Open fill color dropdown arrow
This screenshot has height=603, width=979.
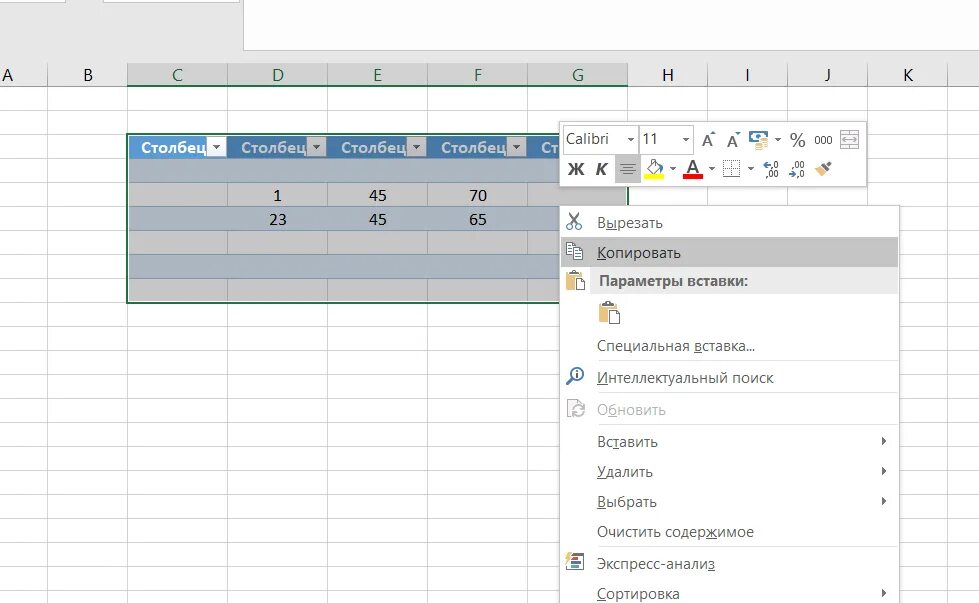pyautogui.click(x=672, y=169)
